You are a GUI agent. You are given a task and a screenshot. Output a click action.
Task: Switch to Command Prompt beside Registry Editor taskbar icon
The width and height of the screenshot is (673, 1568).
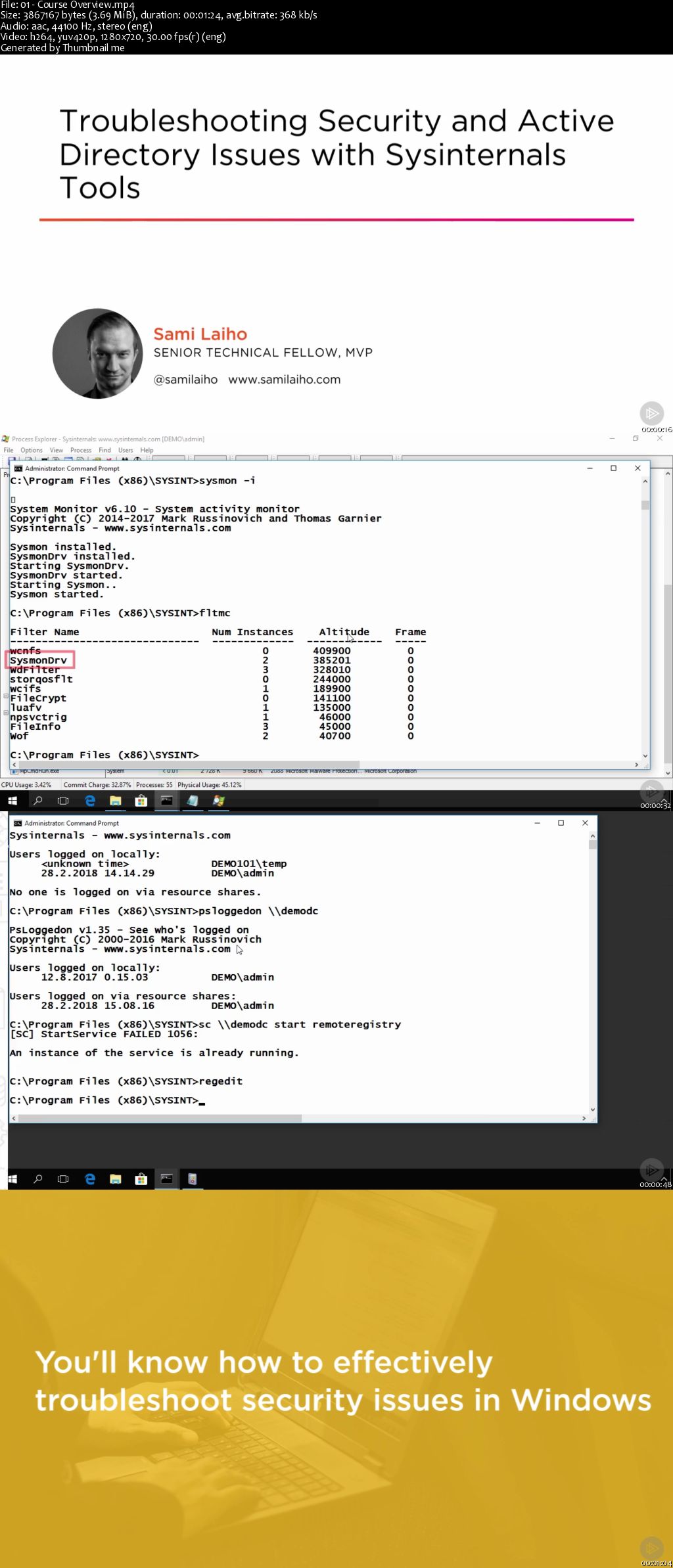pos(167,1179)
